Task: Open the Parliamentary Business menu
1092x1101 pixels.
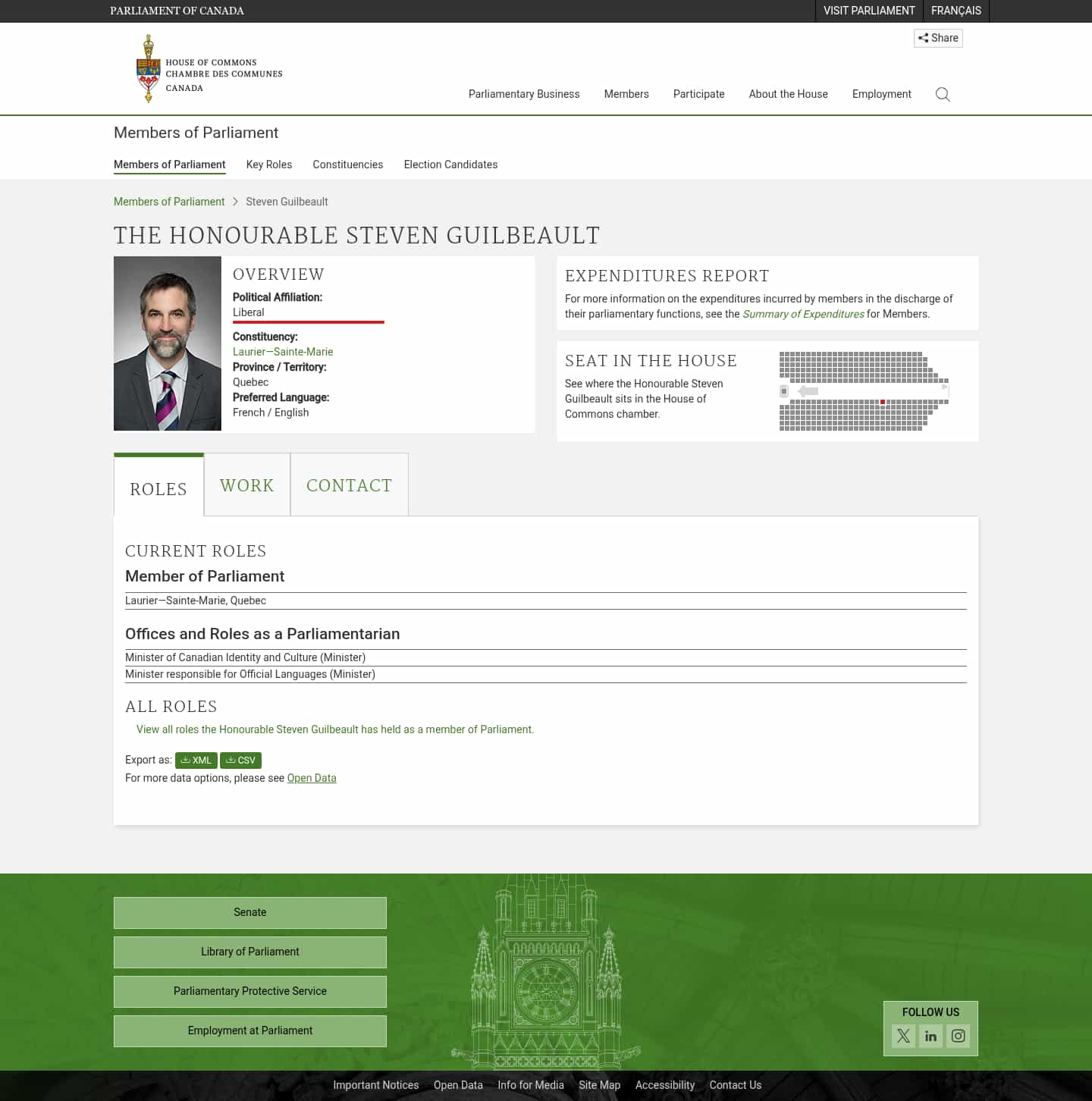Action: click(524, 94)
